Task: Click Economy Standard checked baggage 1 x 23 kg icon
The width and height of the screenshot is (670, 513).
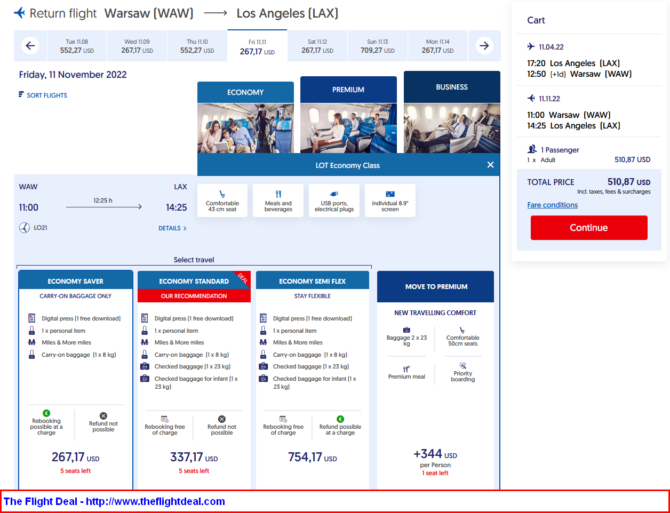Action: (x=145, y=366)
